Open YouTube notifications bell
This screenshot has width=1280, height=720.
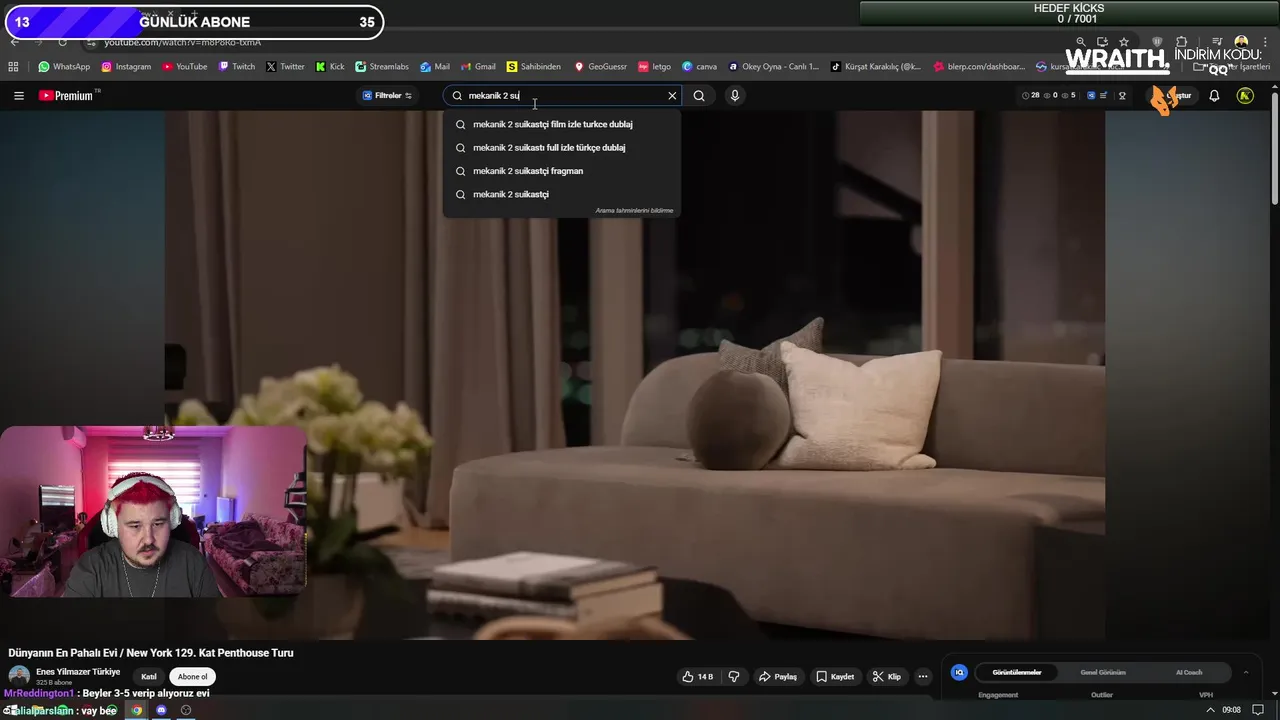(1214, 96)
